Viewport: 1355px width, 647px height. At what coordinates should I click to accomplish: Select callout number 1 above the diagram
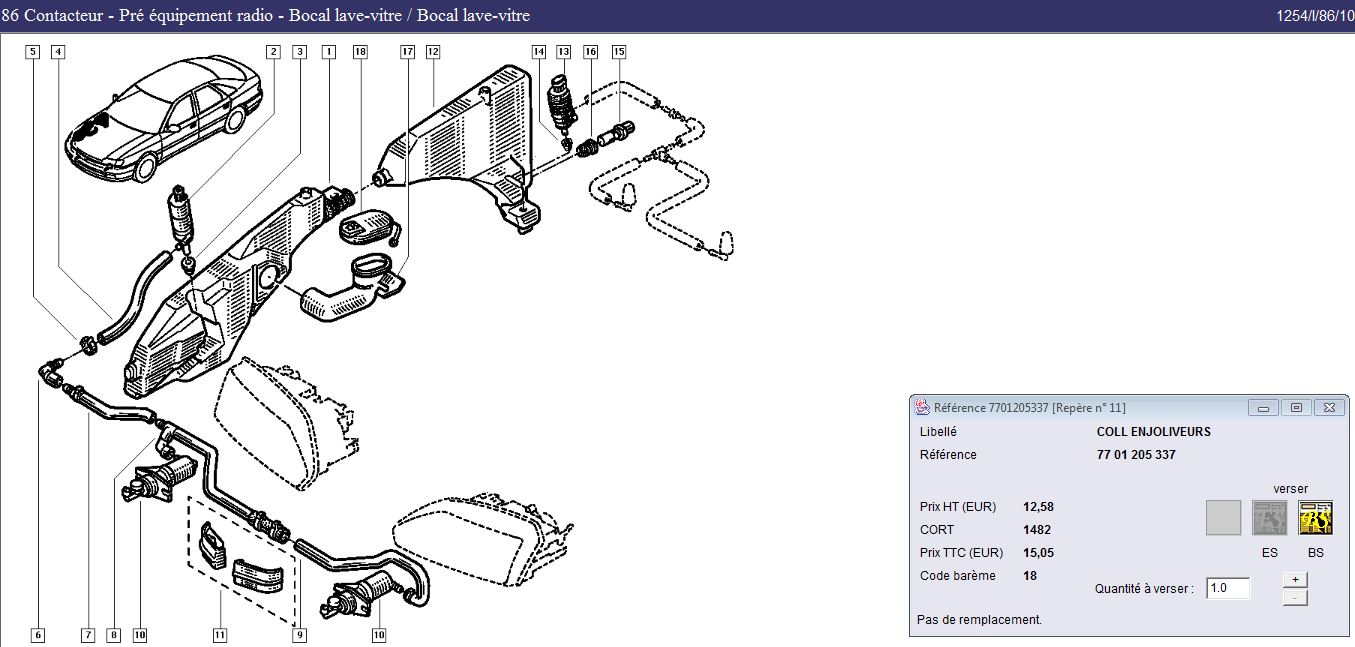click(328, 51)
